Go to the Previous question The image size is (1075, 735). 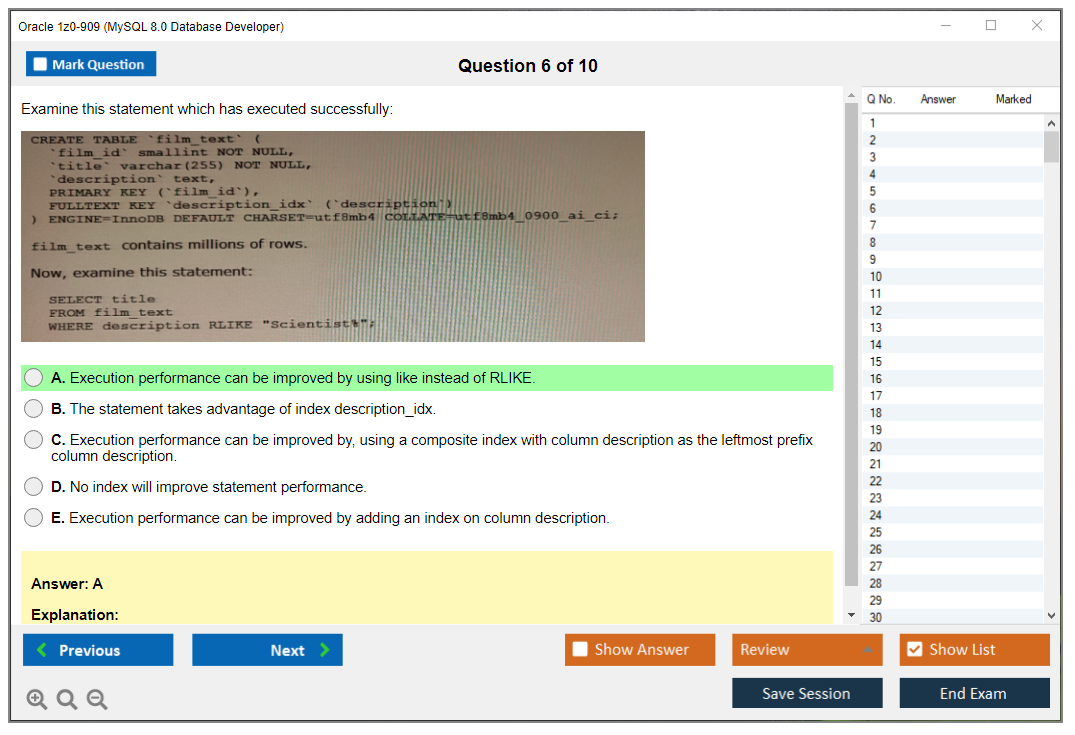[98, 650]
